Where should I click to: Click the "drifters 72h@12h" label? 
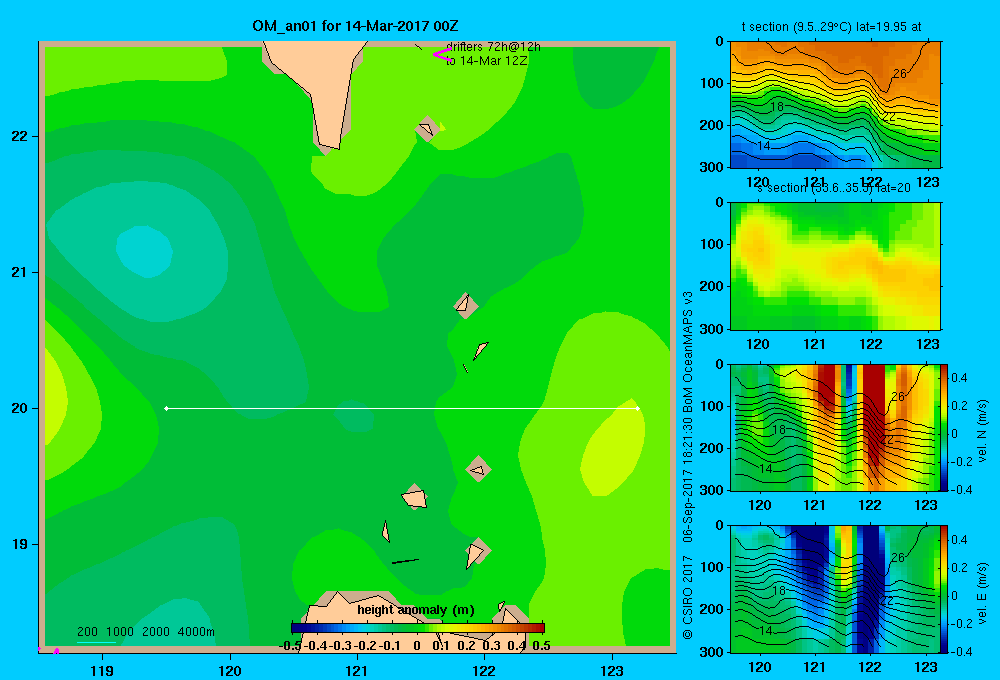pyautogui.click(x=493, y=47)
